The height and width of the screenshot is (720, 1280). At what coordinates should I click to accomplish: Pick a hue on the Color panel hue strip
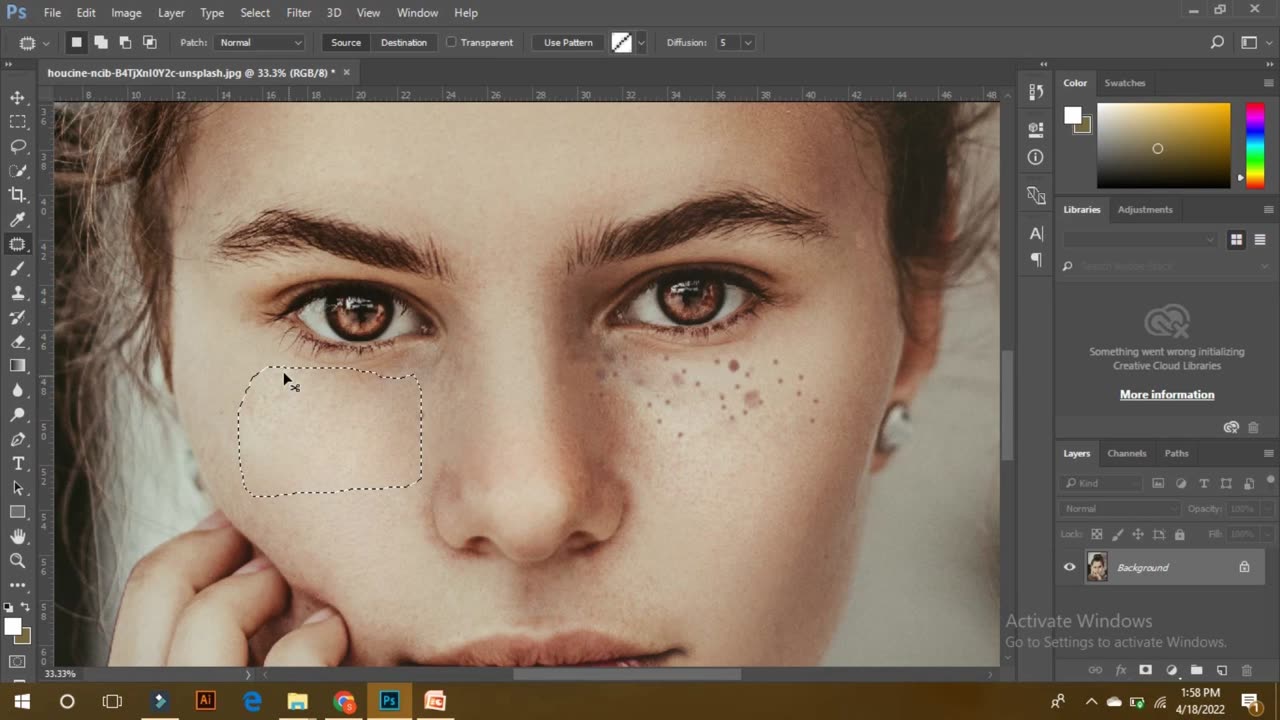click(1254, 144)
